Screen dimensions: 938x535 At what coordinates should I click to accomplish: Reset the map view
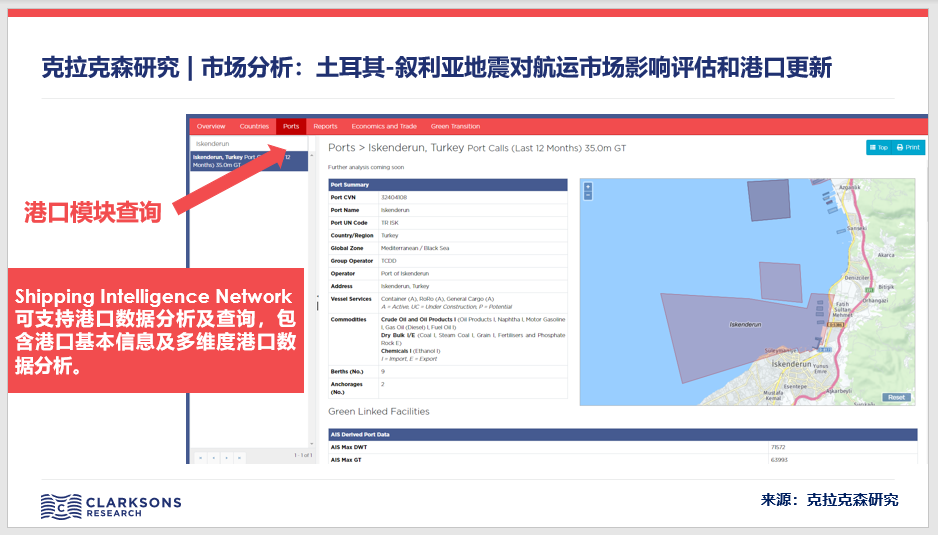[896, 397]
